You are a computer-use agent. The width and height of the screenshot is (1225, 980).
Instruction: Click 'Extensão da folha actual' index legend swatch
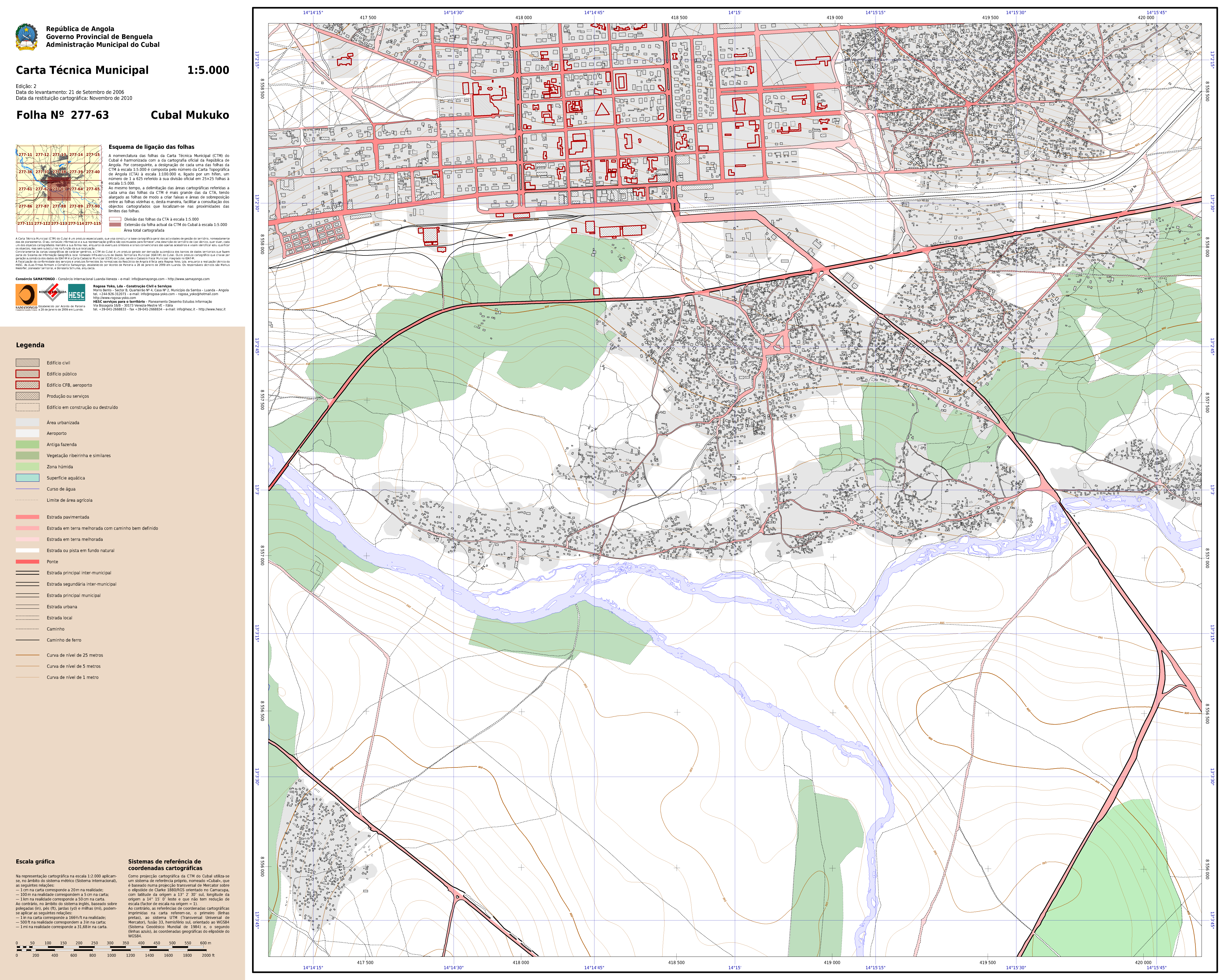coord(115,224)
